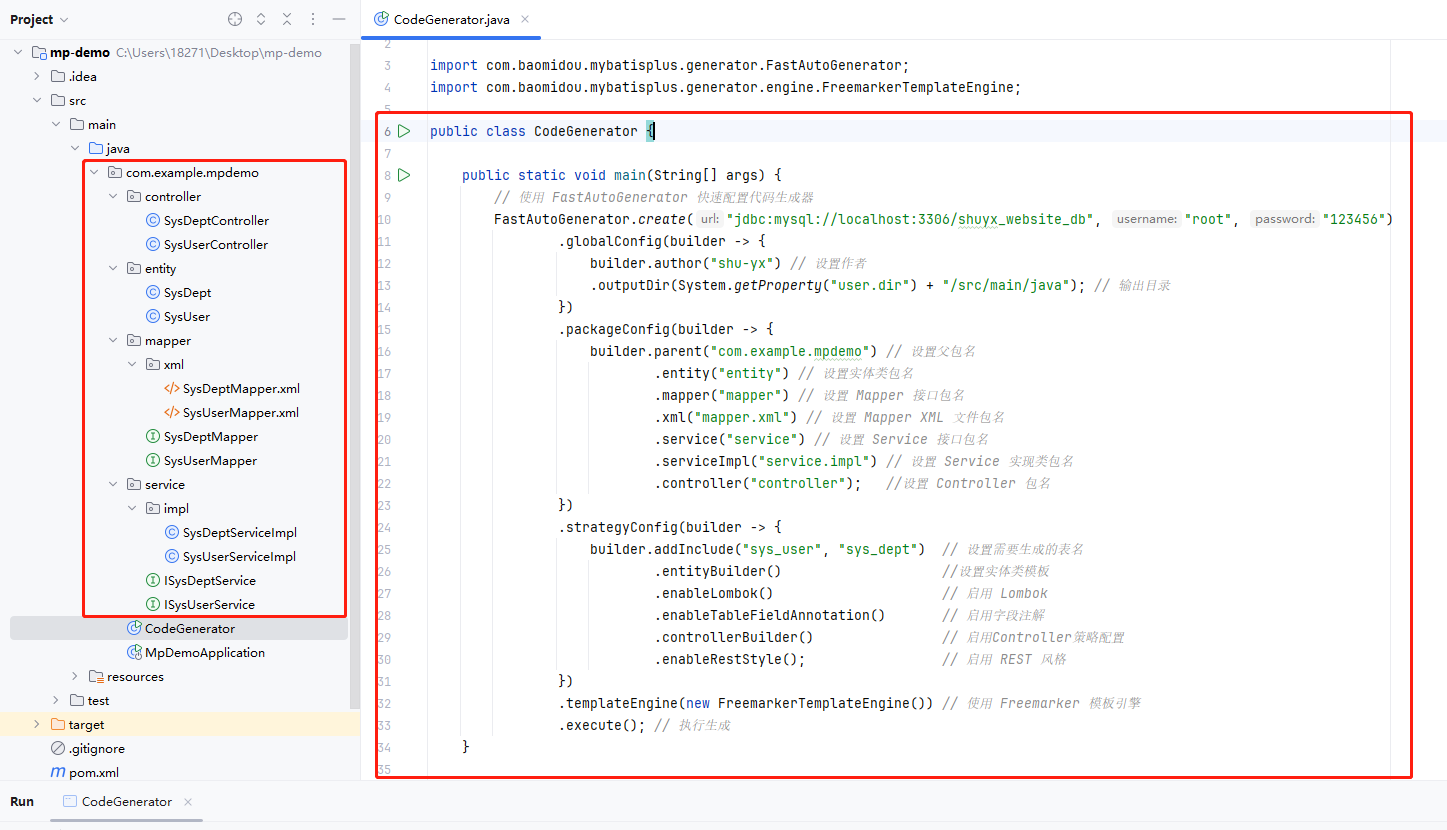
Task: Click the Expand/Collapse selected arrows icon
Action: tap(261, 19)
